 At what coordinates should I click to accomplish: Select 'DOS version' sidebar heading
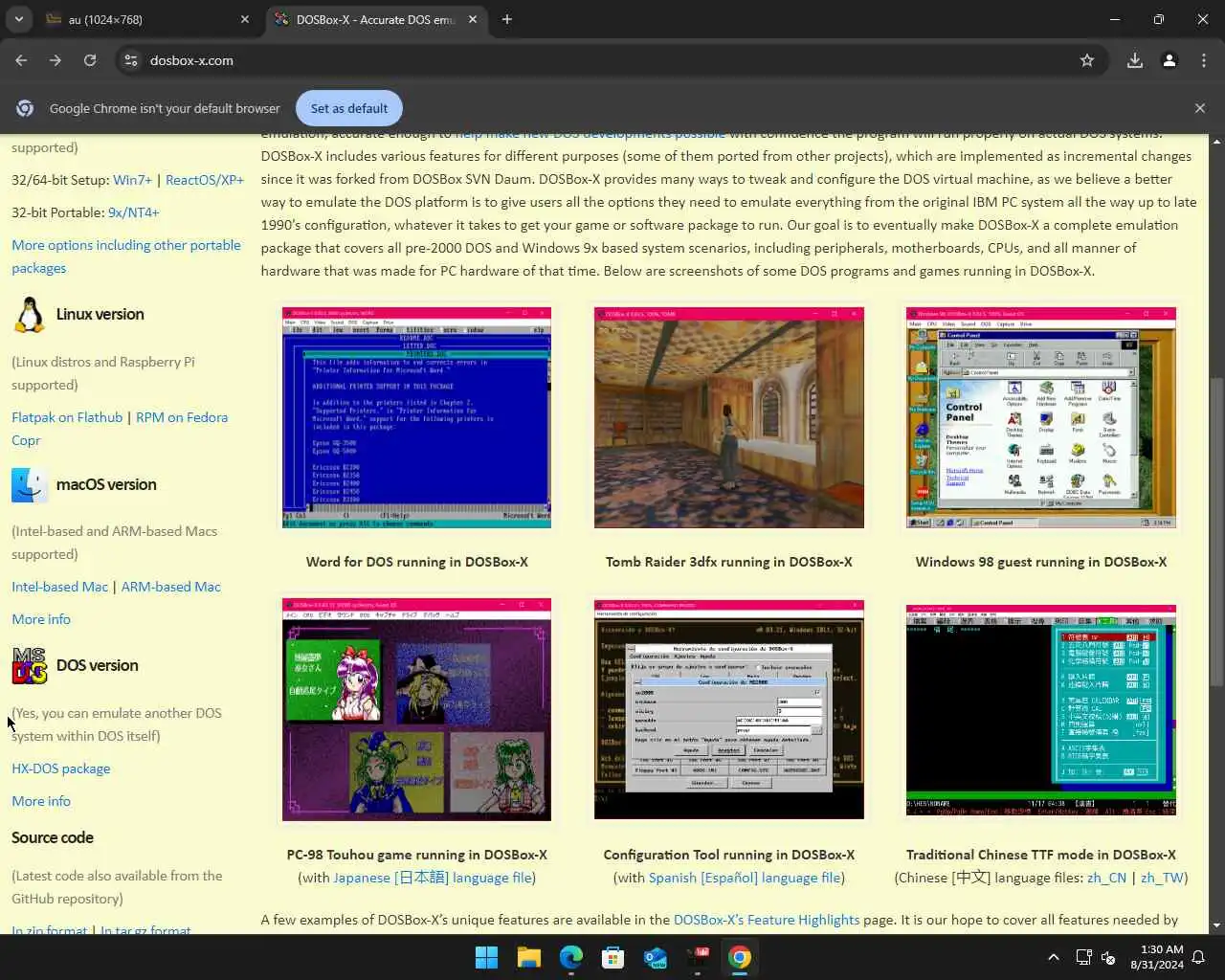(97, 665)
